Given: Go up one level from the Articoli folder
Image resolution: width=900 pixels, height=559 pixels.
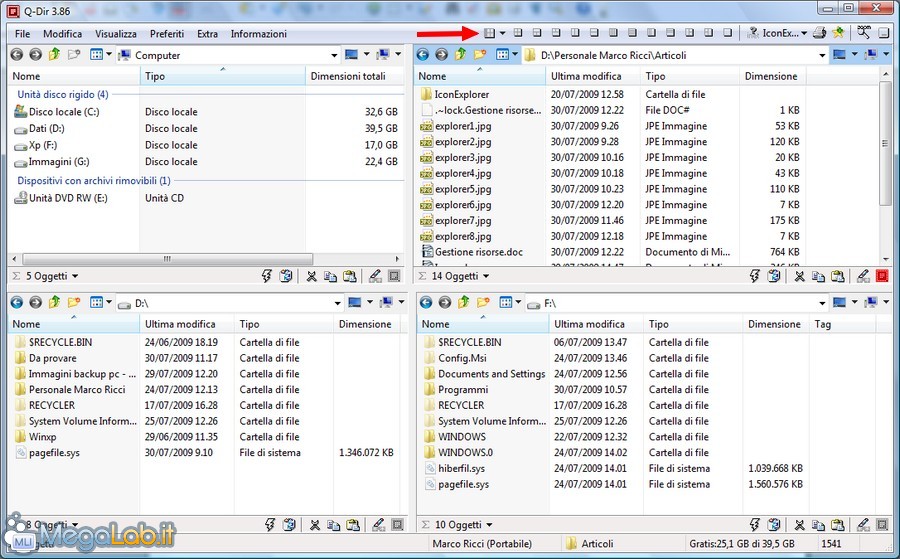Looking at the screenshot, I should point(460,55).
